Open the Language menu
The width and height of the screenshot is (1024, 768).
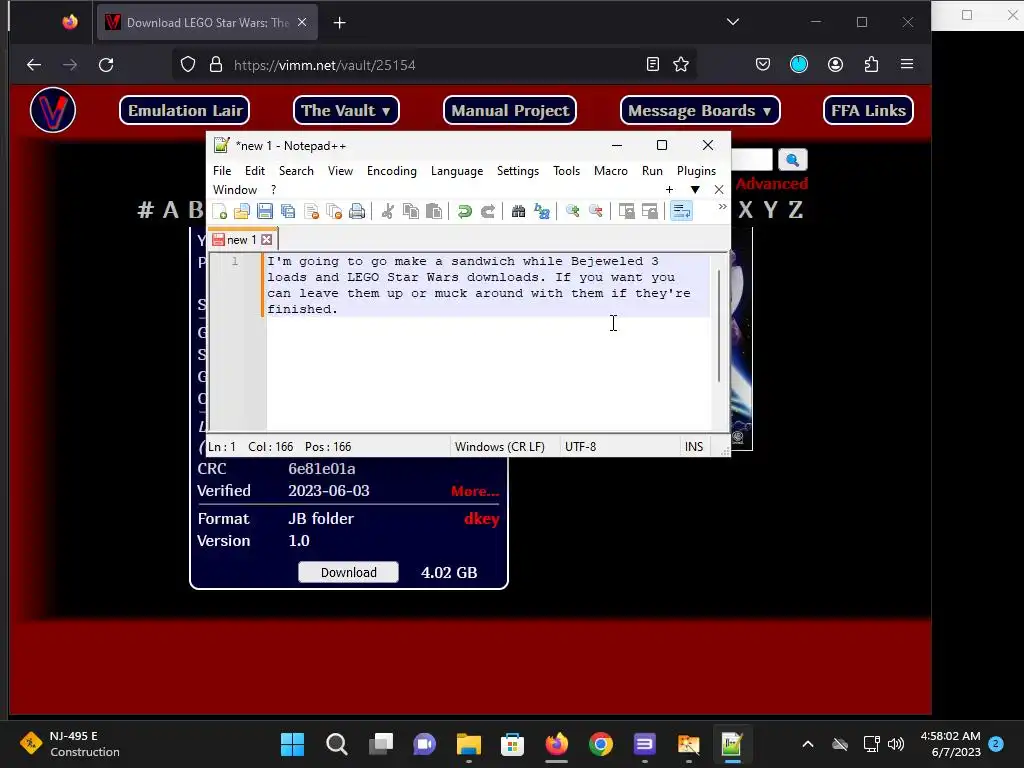[456, 171]
